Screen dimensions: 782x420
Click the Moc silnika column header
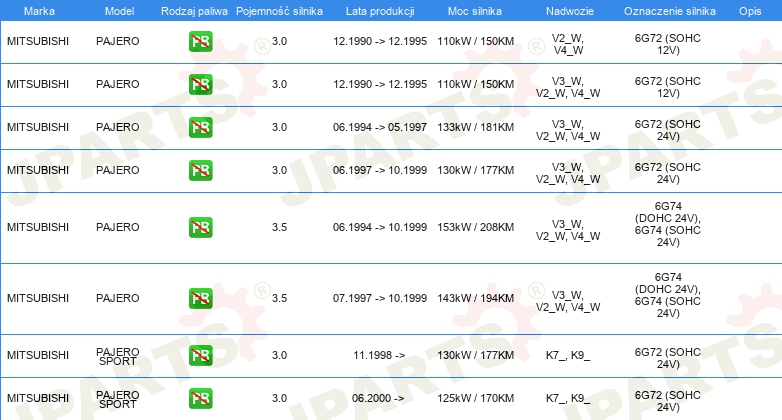(475, 11)
